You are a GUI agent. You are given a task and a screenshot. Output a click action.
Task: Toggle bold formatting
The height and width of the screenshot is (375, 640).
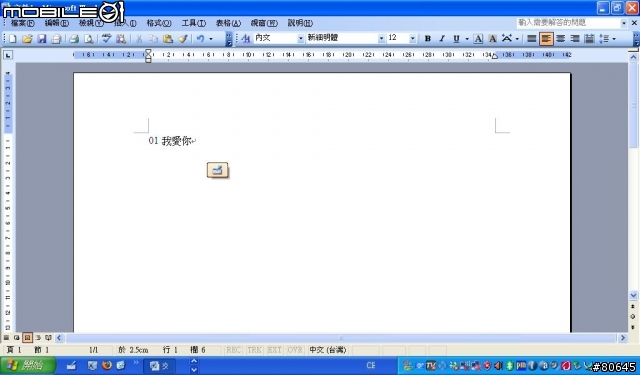pyautogui.click(x=428, y=39)
